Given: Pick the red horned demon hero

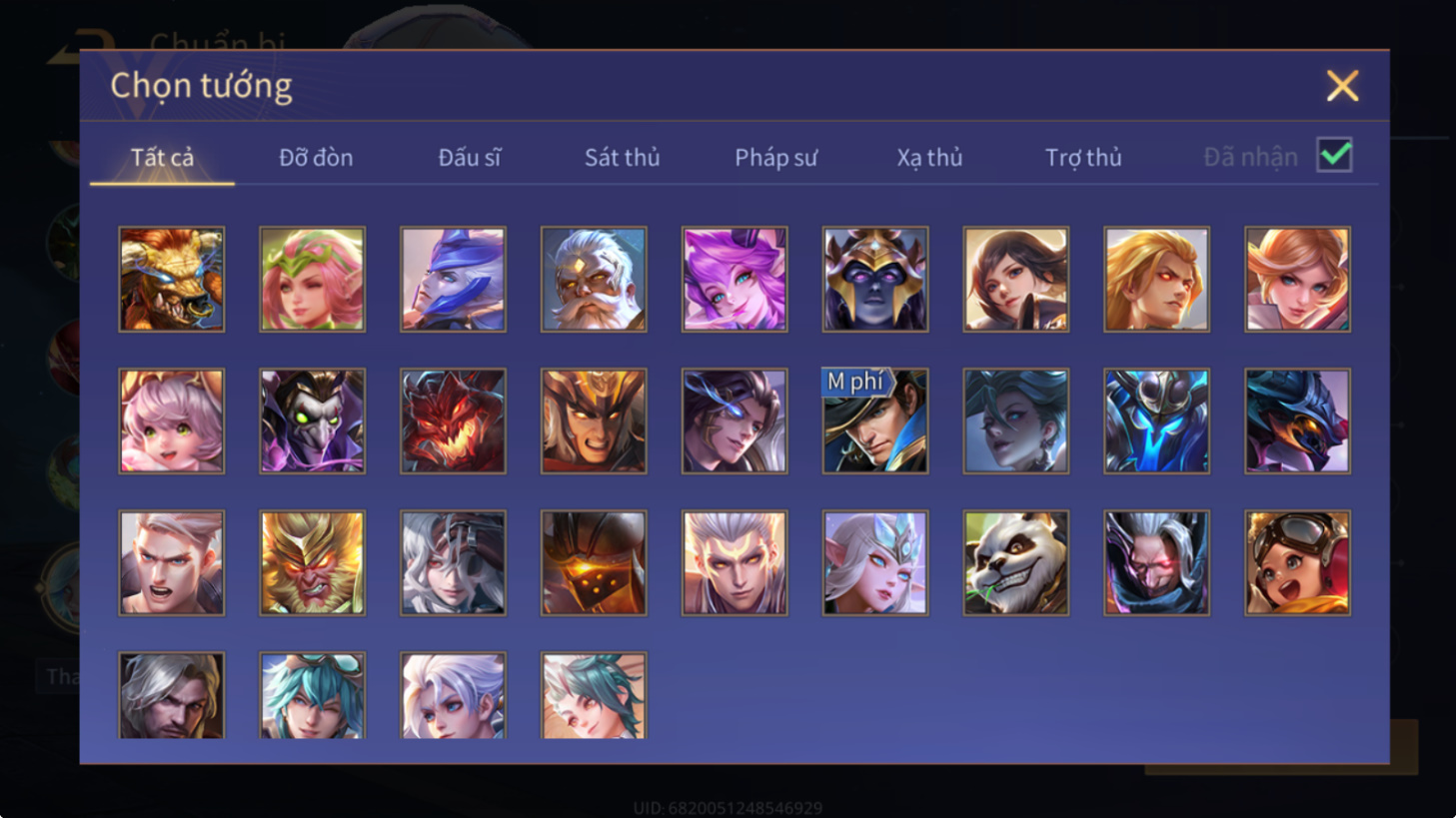Looking at the screenshot, I should [453, 420].
